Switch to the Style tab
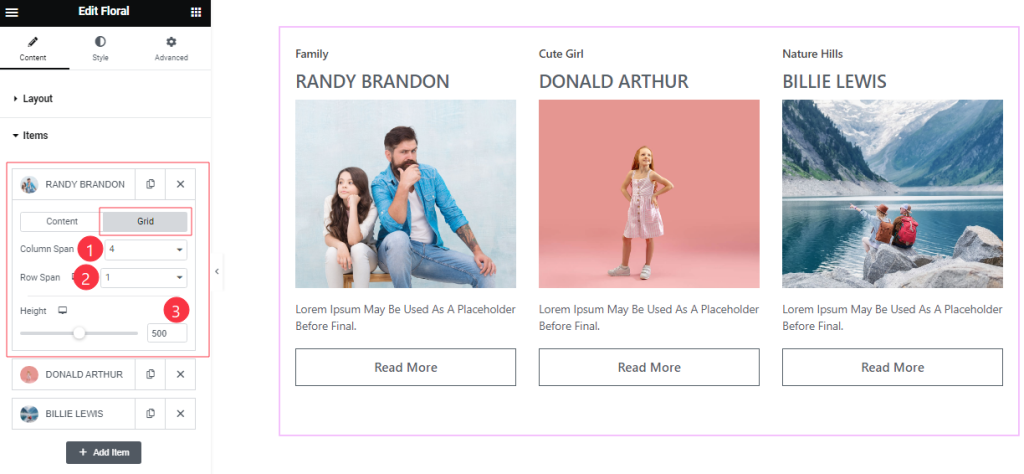The image size is (1024, 474). 100,49
